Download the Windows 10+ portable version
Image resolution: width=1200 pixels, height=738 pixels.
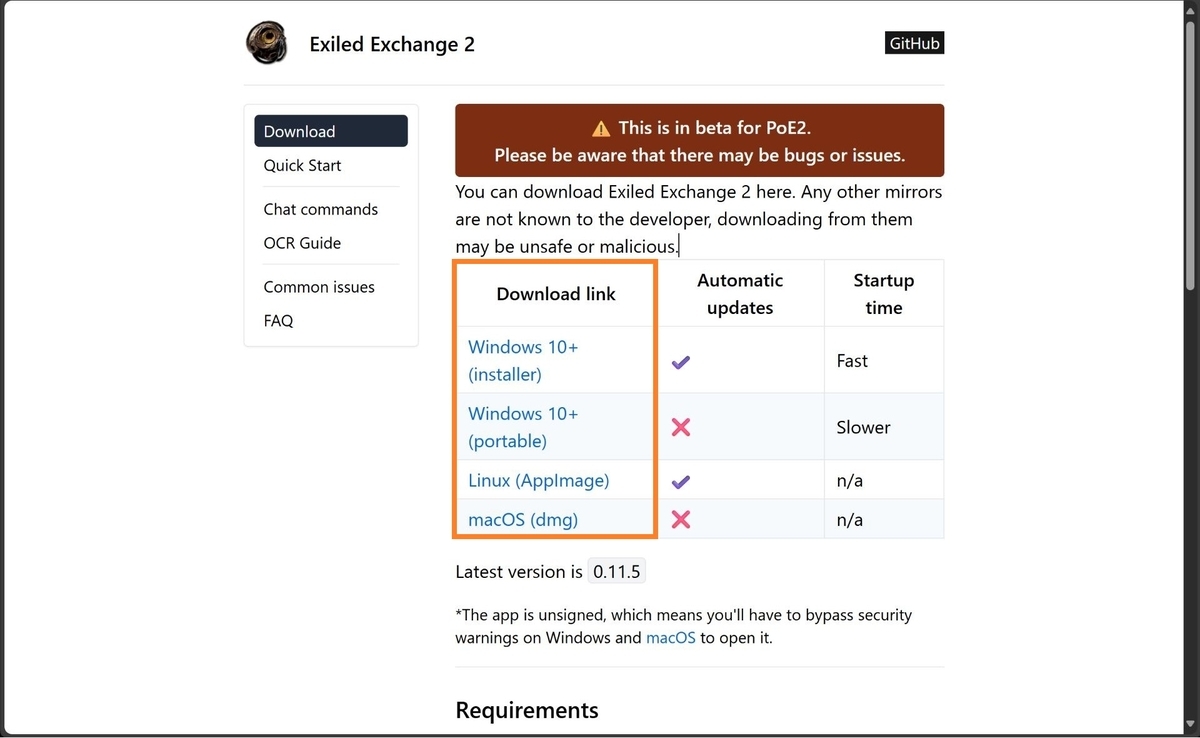tap(522, 427)
